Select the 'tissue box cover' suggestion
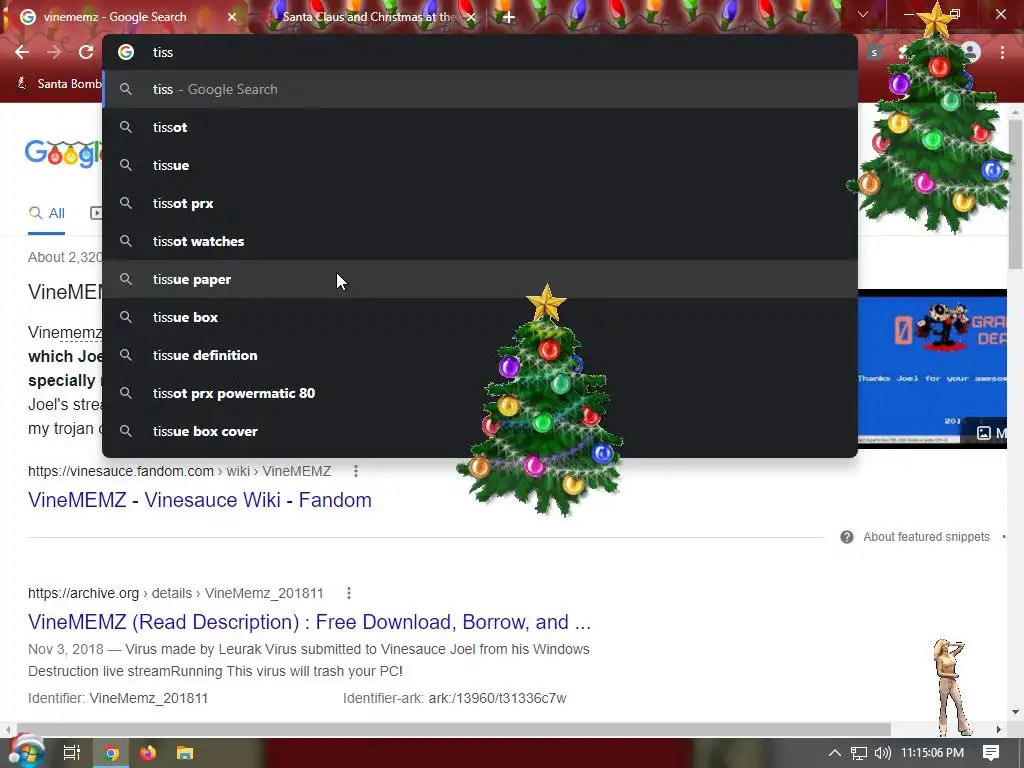 coord(480,431)
